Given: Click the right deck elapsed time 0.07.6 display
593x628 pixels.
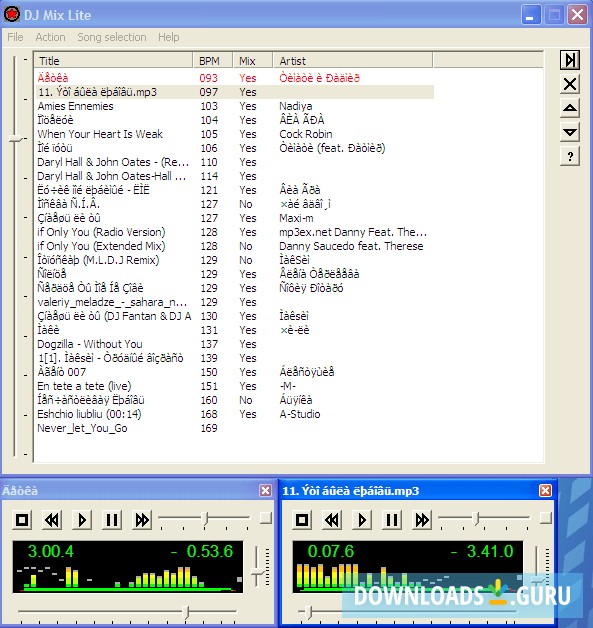Looking at the screenshot, I should 331,552.
